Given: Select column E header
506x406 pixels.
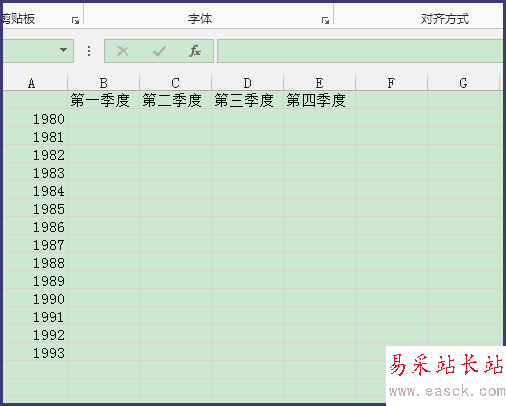Looking at the screenshot, I should point(319,82).
